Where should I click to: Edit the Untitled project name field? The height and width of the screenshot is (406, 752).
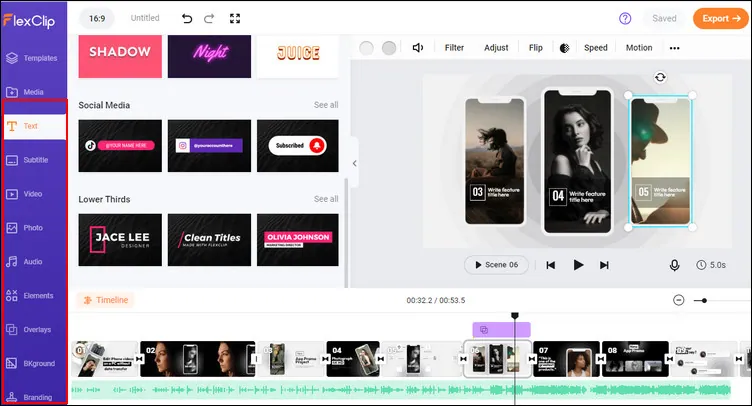click(145, 18)
